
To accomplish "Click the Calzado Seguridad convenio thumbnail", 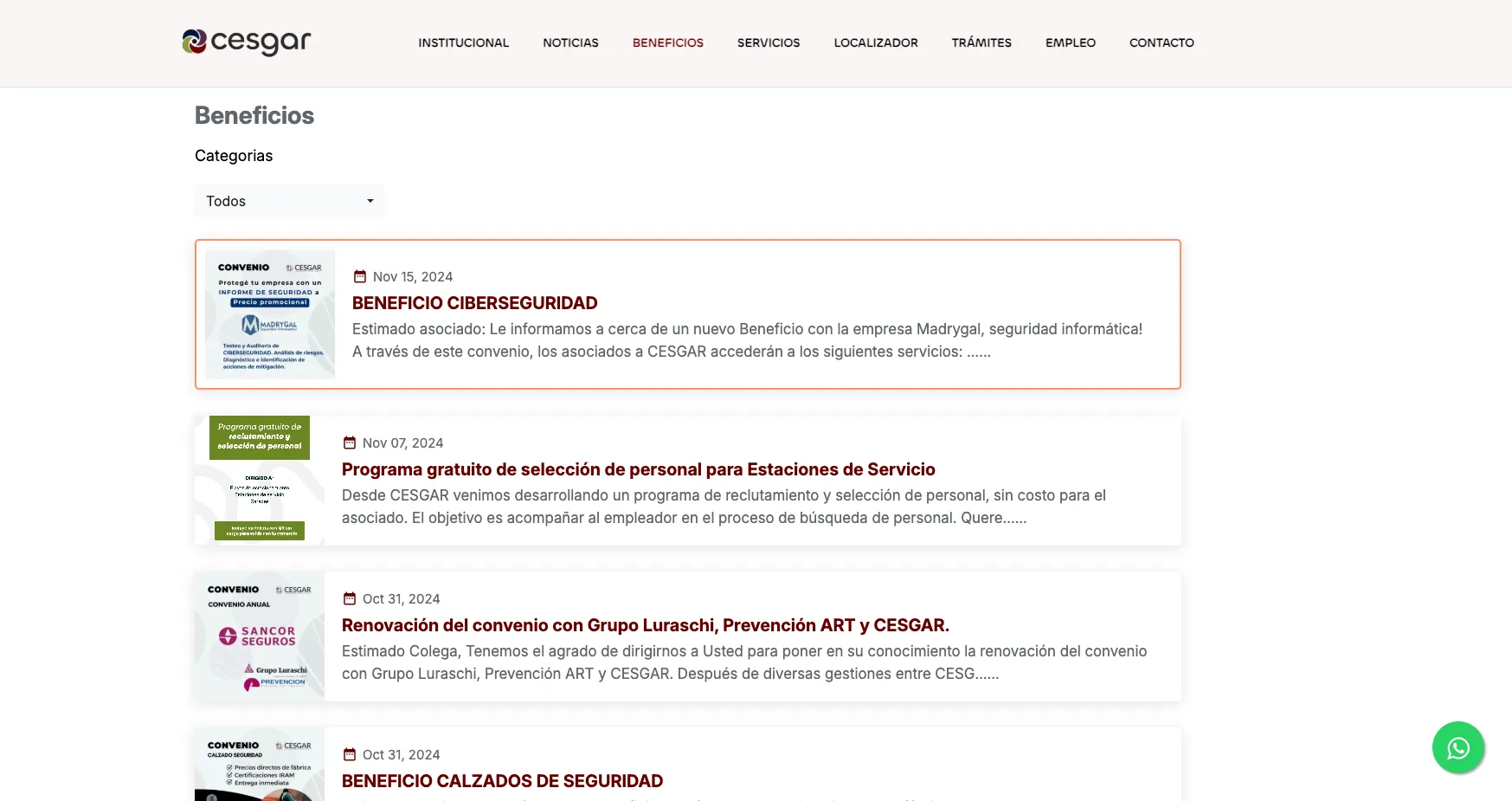I will 260,765.
